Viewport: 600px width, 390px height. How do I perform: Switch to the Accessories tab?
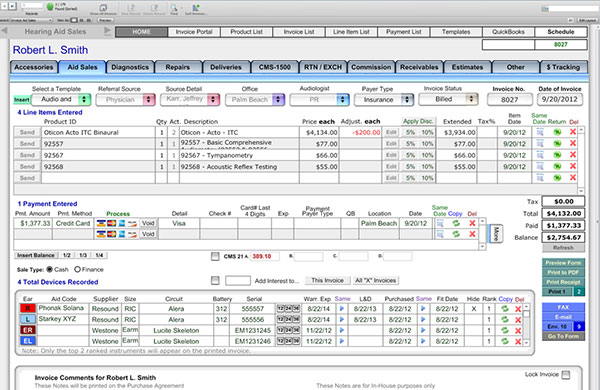point(34,67)
